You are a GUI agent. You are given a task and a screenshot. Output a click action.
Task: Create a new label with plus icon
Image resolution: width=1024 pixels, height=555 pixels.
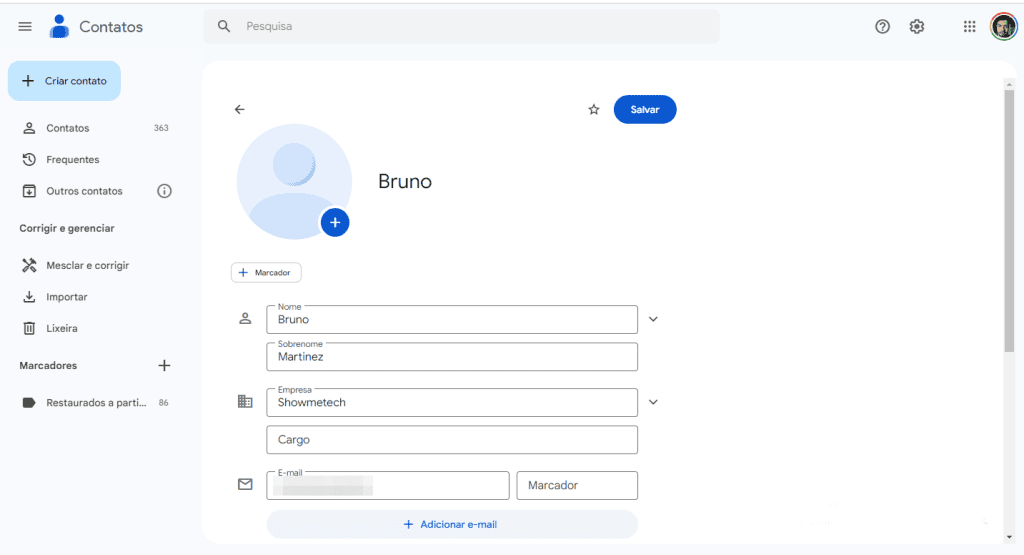(x=164, y=365)
